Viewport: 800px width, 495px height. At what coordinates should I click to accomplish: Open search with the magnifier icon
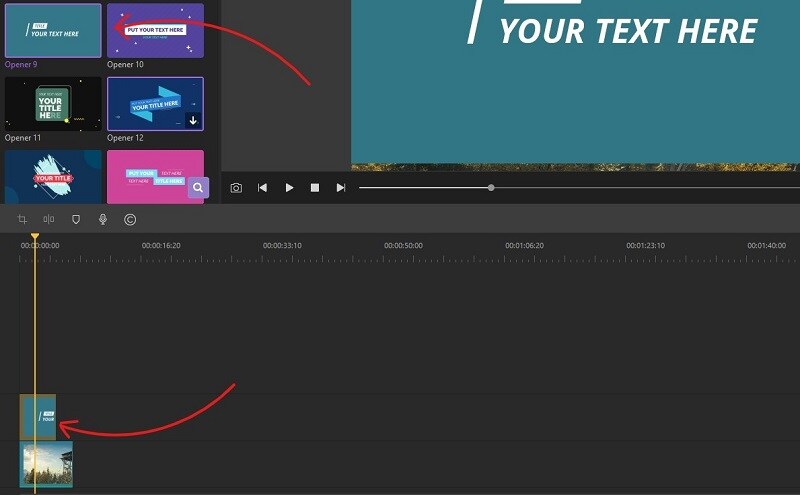[x=198, y=187]
